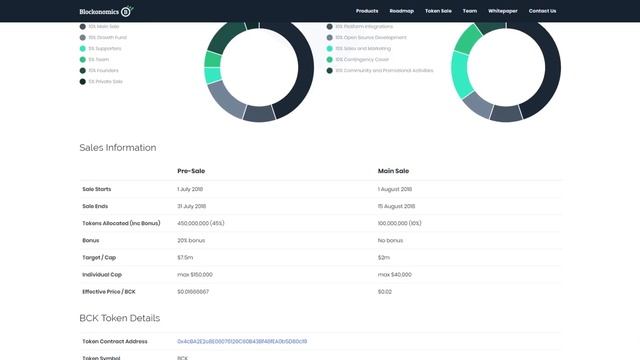Open the Roadmap navigation item

tap(402, 11)
